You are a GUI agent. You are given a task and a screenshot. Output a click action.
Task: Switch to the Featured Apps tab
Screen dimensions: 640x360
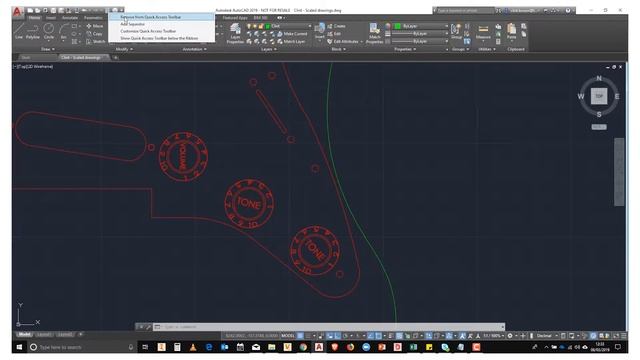coord(235,18)
